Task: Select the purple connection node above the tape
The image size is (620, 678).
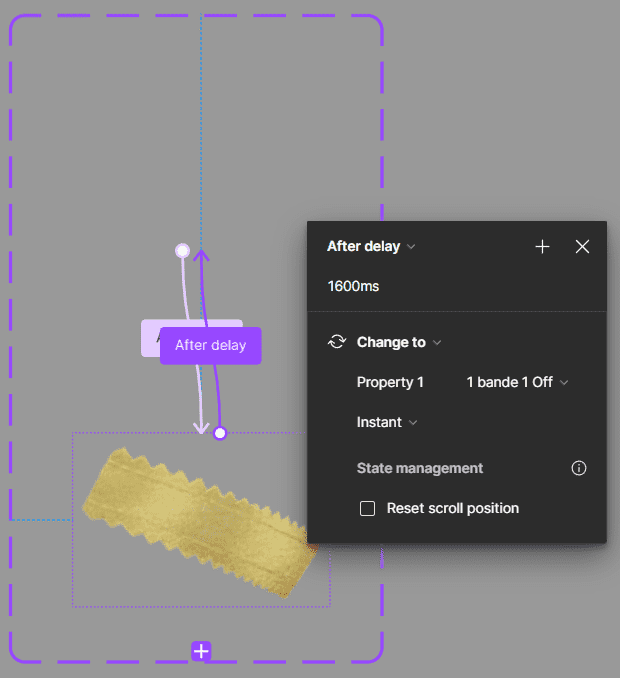Action: coord(220,433)
